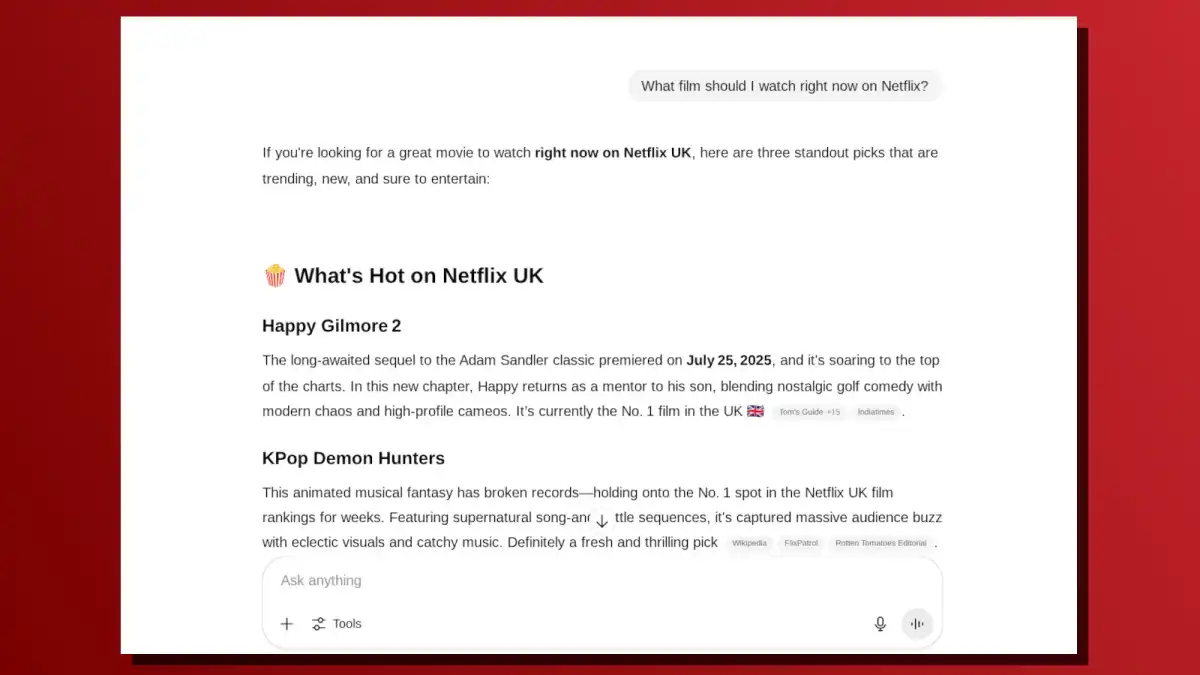Viewport: 1200px width, 675px height.
Task: Click the What's Hot on Netflix UK heading
Action: click(x=418, y=276)
